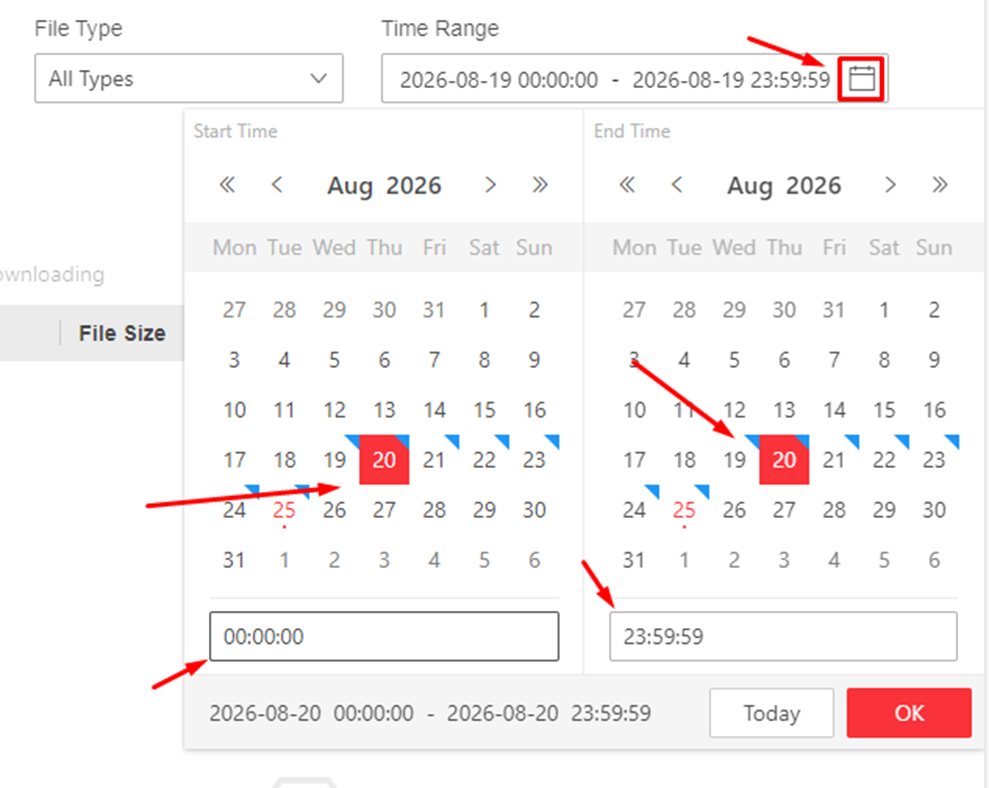
Task: Select August 21 in Start Time calendar
Action: tap(434, 460)
